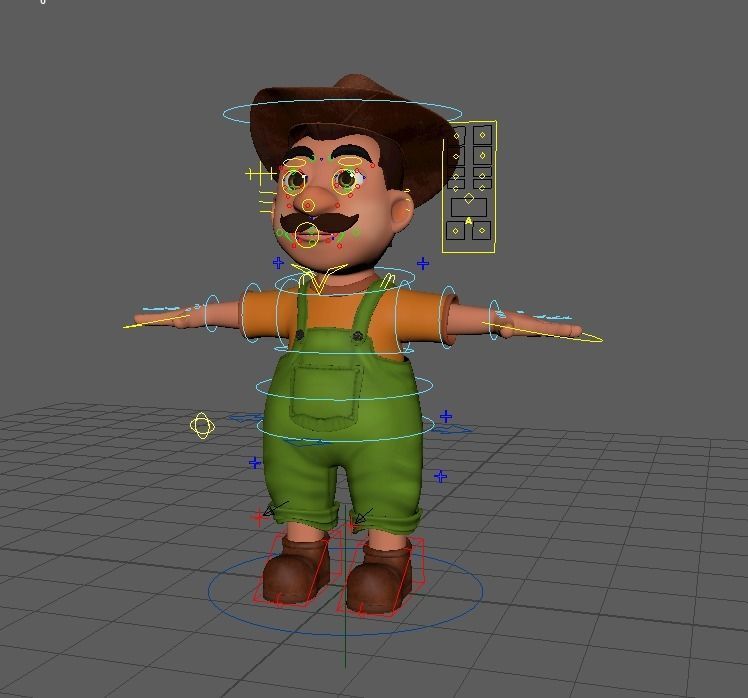Select yellow eye circle on the eye beside the yellow crosses
Screen dimensions: 748x698
(293, 181)
